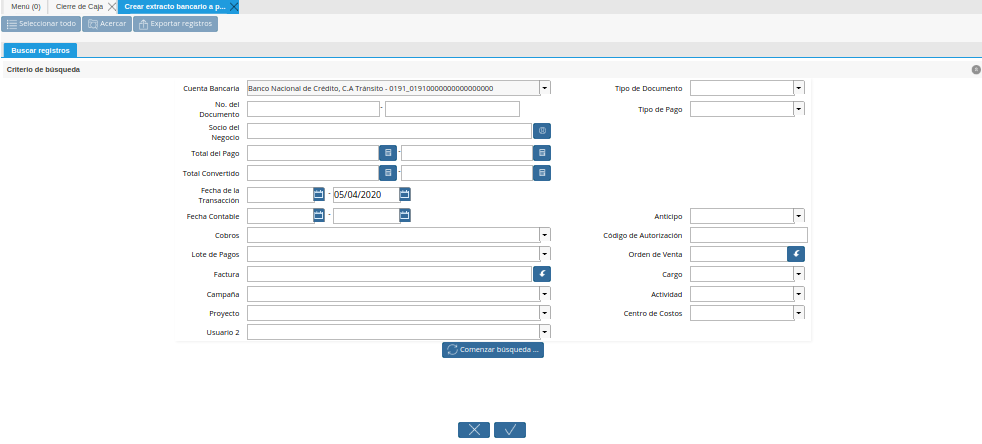Select the Buscar registros tab
Viewport: 982px width, 444px height.
[x=40, y=50]
